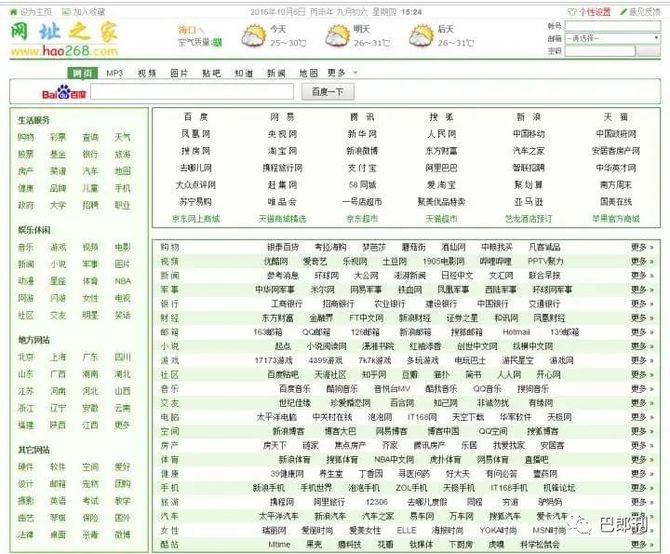
Task: Open NBA under 娱乐休闲
Action: tap(123, 281)
